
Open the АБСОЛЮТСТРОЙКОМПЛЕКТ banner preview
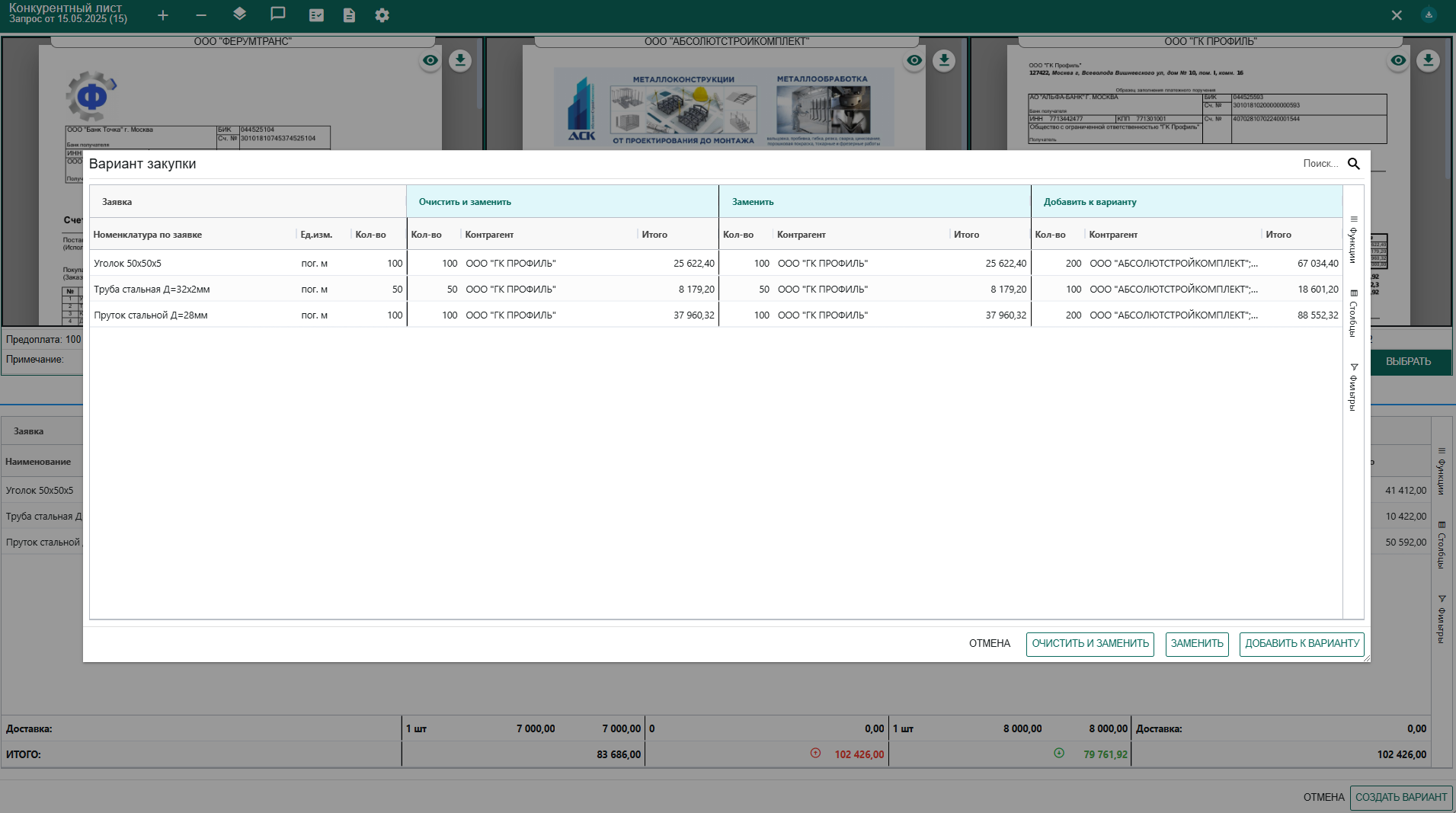coord(724,107)
